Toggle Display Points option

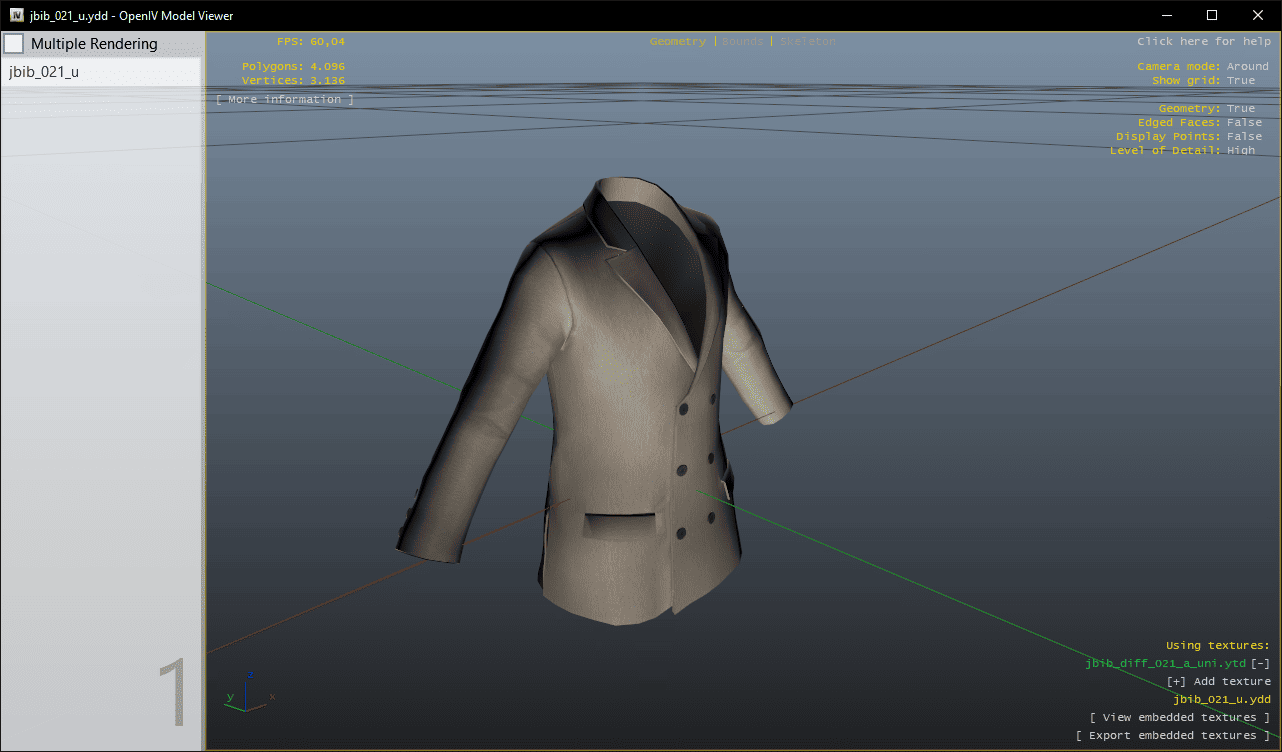(x=1244, y=137)
